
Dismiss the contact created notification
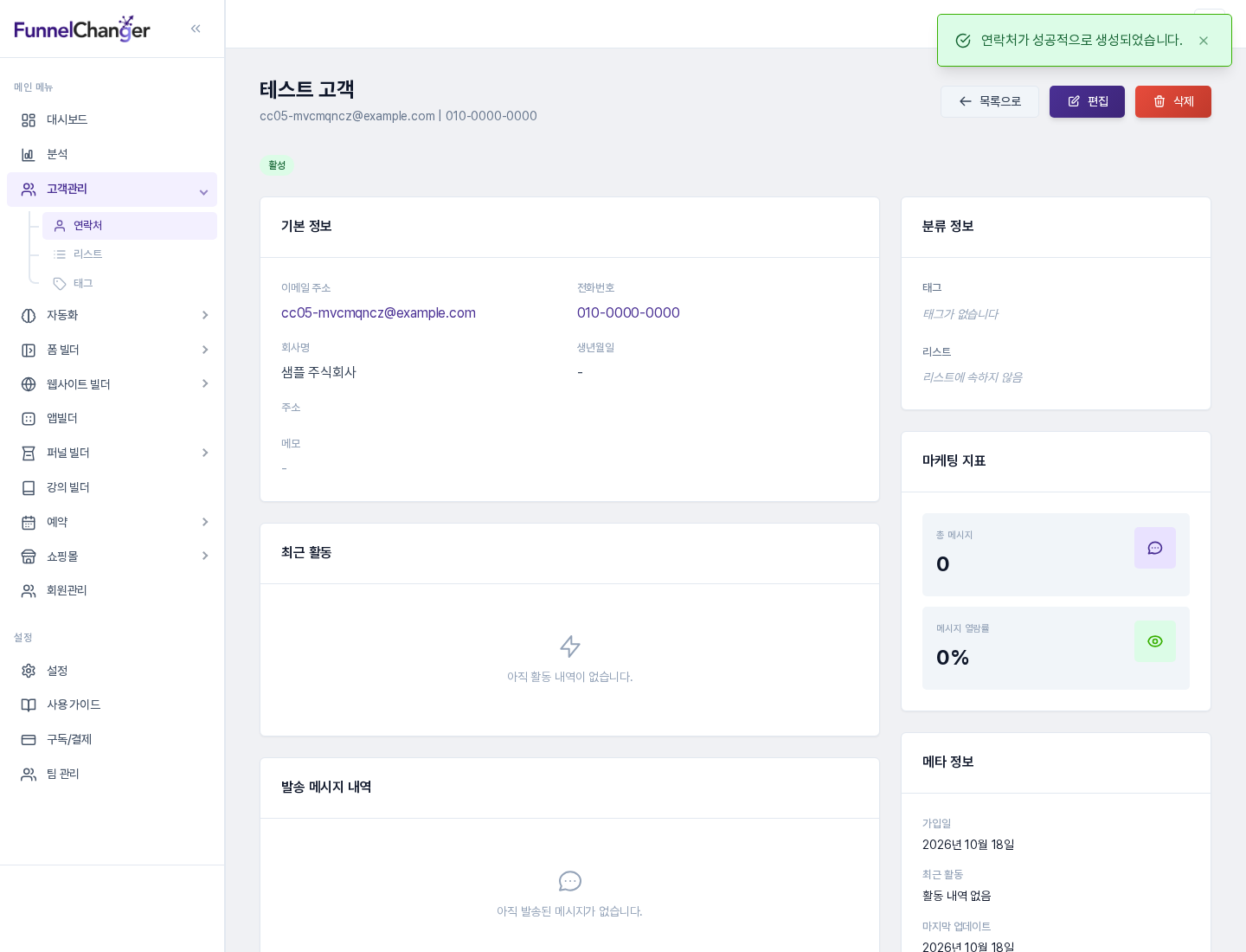(x=1204, y=41)
